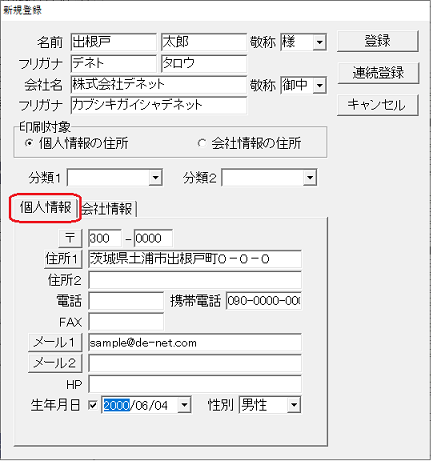Click the 〒 postal code lookup button

click(x=70, y=238)
